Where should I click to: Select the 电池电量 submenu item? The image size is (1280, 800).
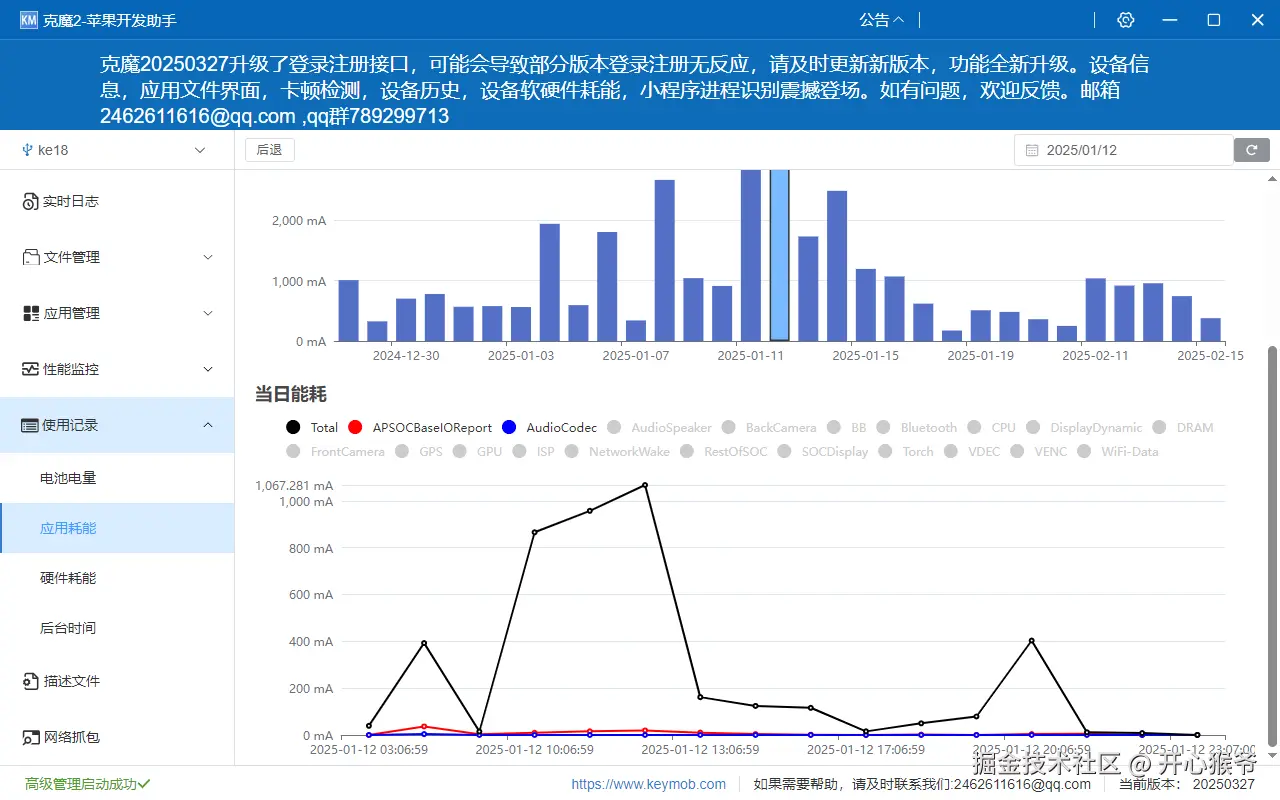click(117, 478)
